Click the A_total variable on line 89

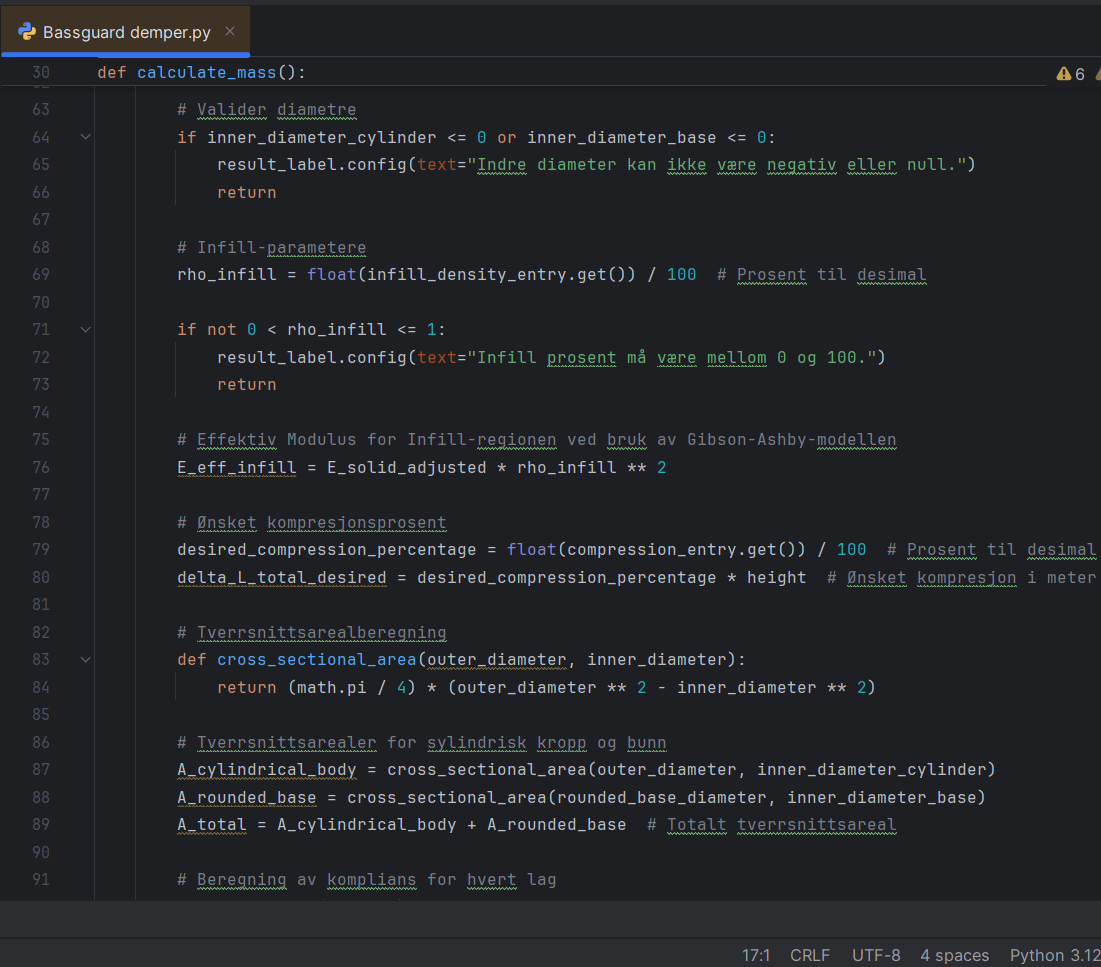pos(211,824)
